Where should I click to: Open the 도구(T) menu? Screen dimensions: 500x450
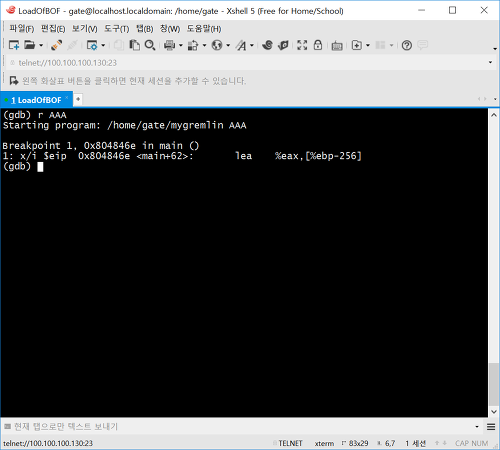(117, 29)
